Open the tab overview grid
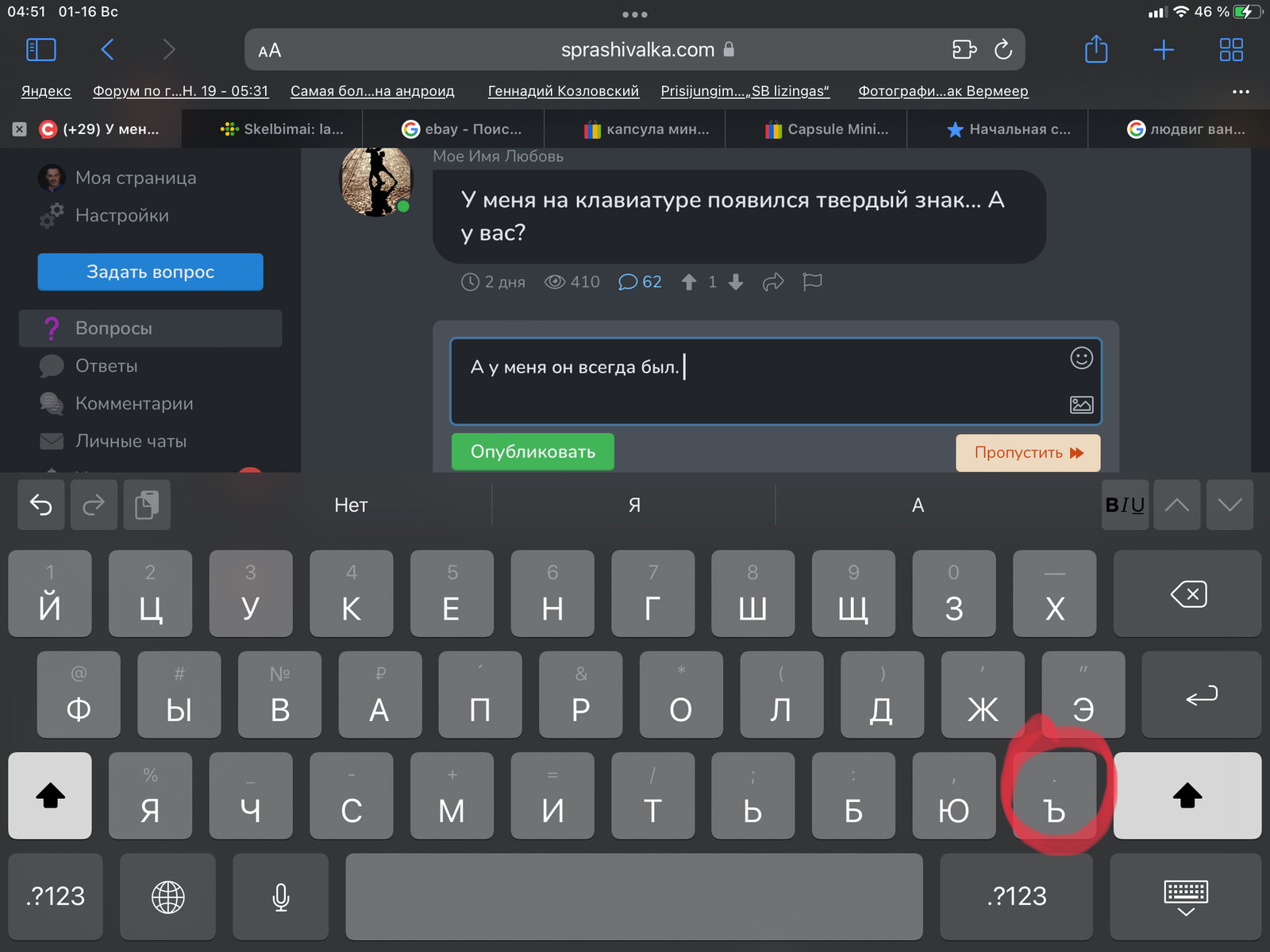1270x952 pixels. pos(1231,50)
